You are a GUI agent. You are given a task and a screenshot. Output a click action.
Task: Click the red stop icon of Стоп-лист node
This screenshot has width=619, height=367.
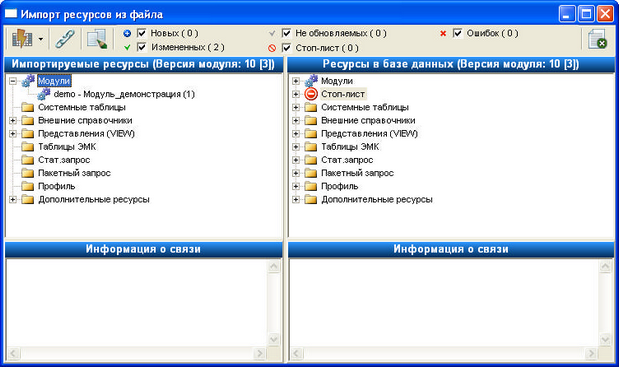point(311,94)
